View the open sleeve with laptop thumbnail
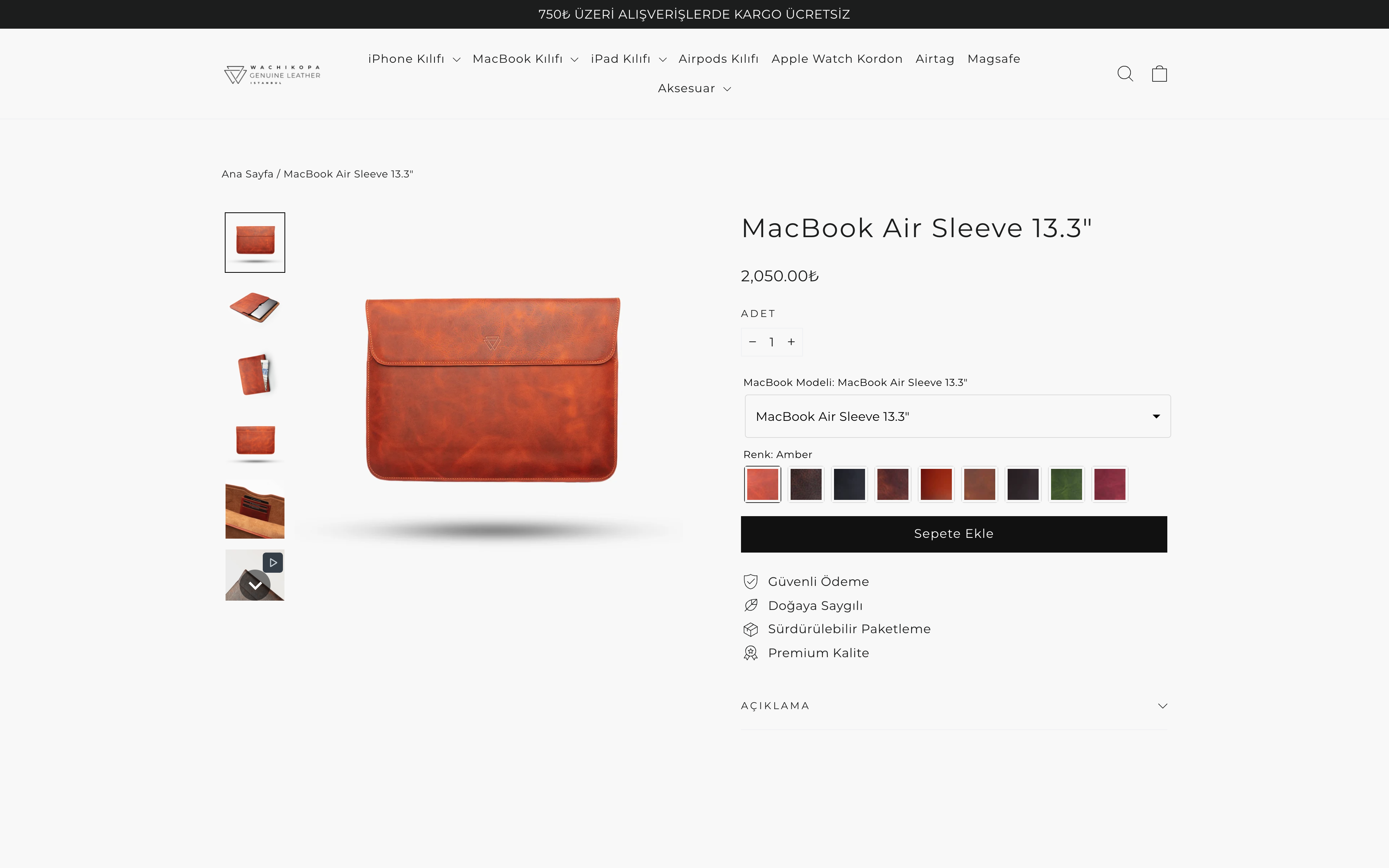This screenshot has width=1389, height=868. click(x=254, y=308)
